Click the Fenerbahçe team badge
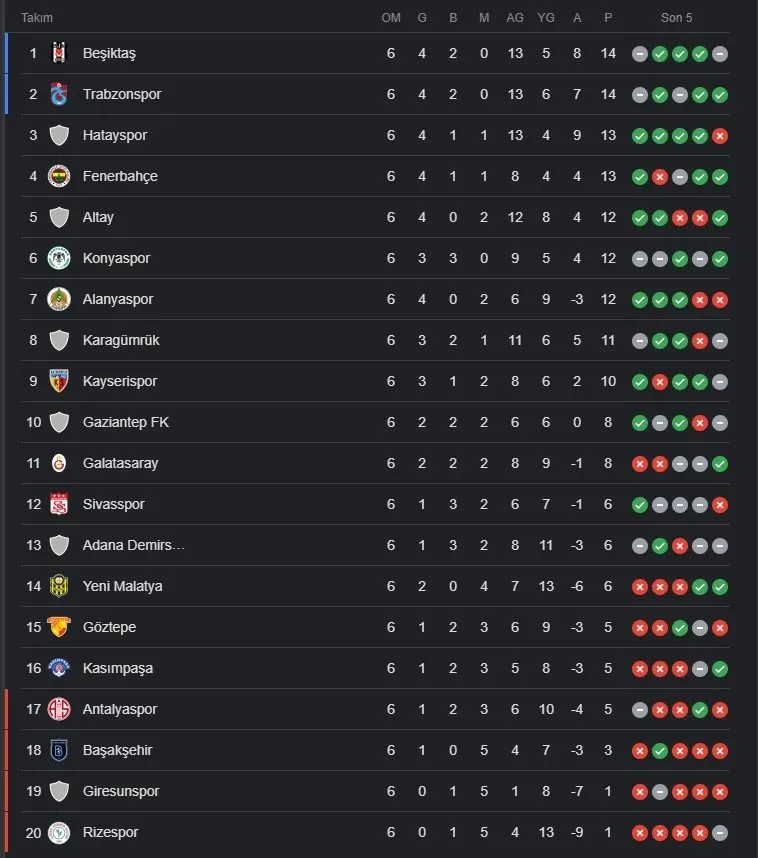Viewport: 758px width, 858px height. click(59, 176)
